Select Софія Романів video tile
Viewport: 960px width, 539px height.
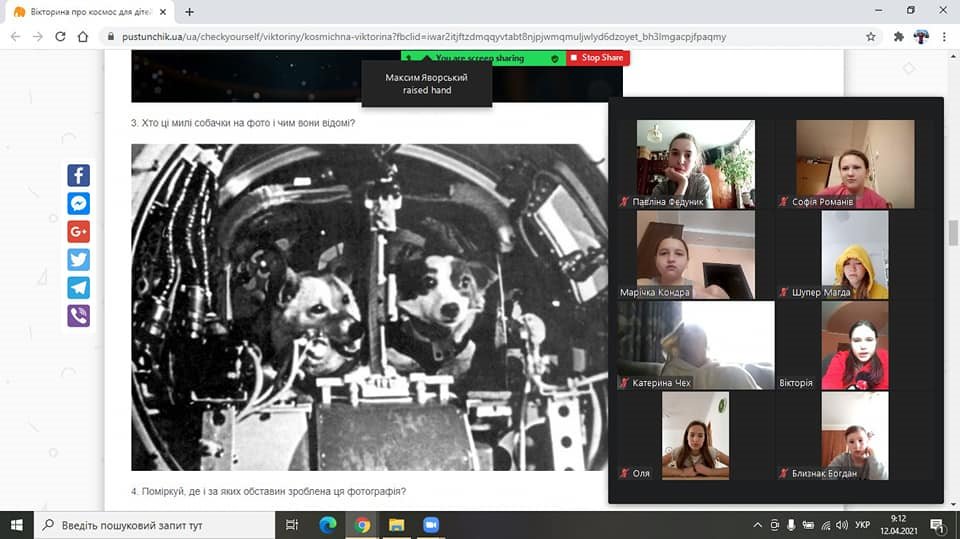pos(855,164)
